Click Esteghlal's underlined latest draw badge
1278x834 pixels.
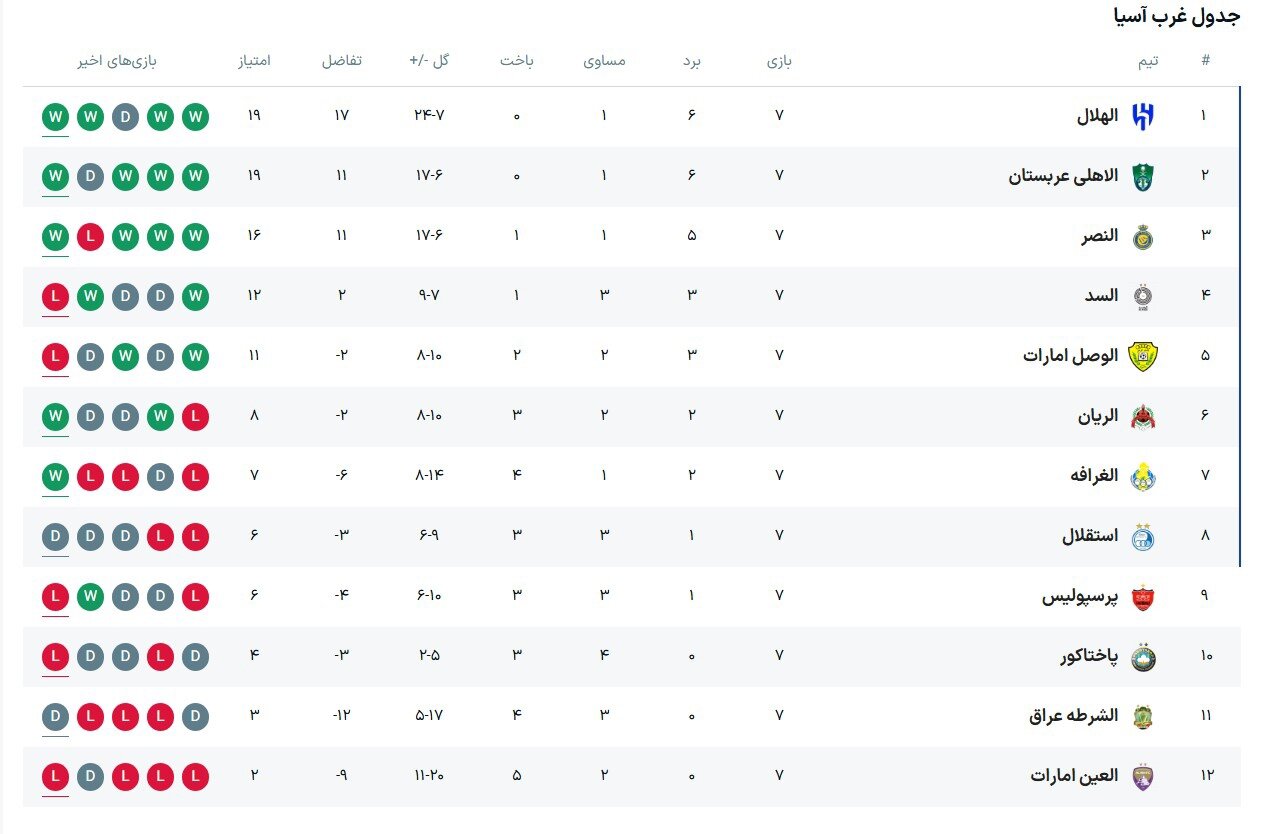(x=56, y=536)
